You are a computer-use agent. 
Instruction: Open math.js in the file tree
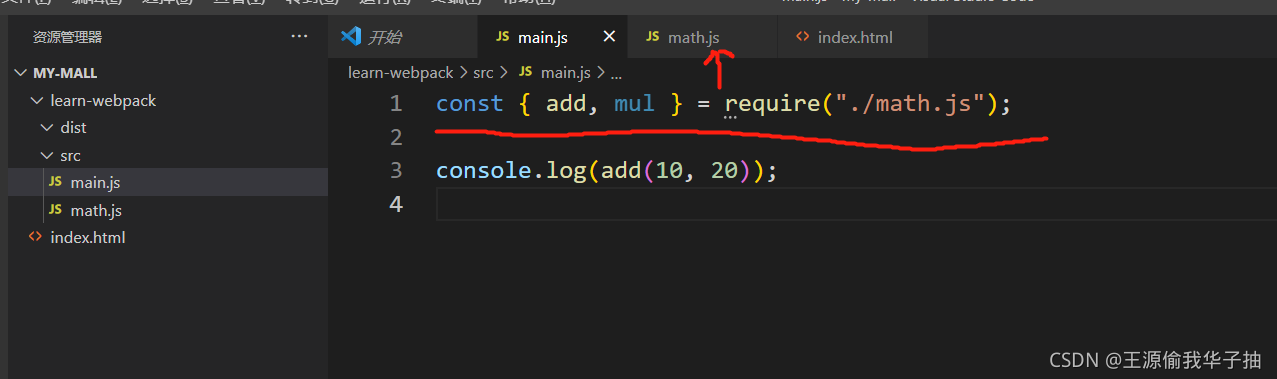[168, 210]
